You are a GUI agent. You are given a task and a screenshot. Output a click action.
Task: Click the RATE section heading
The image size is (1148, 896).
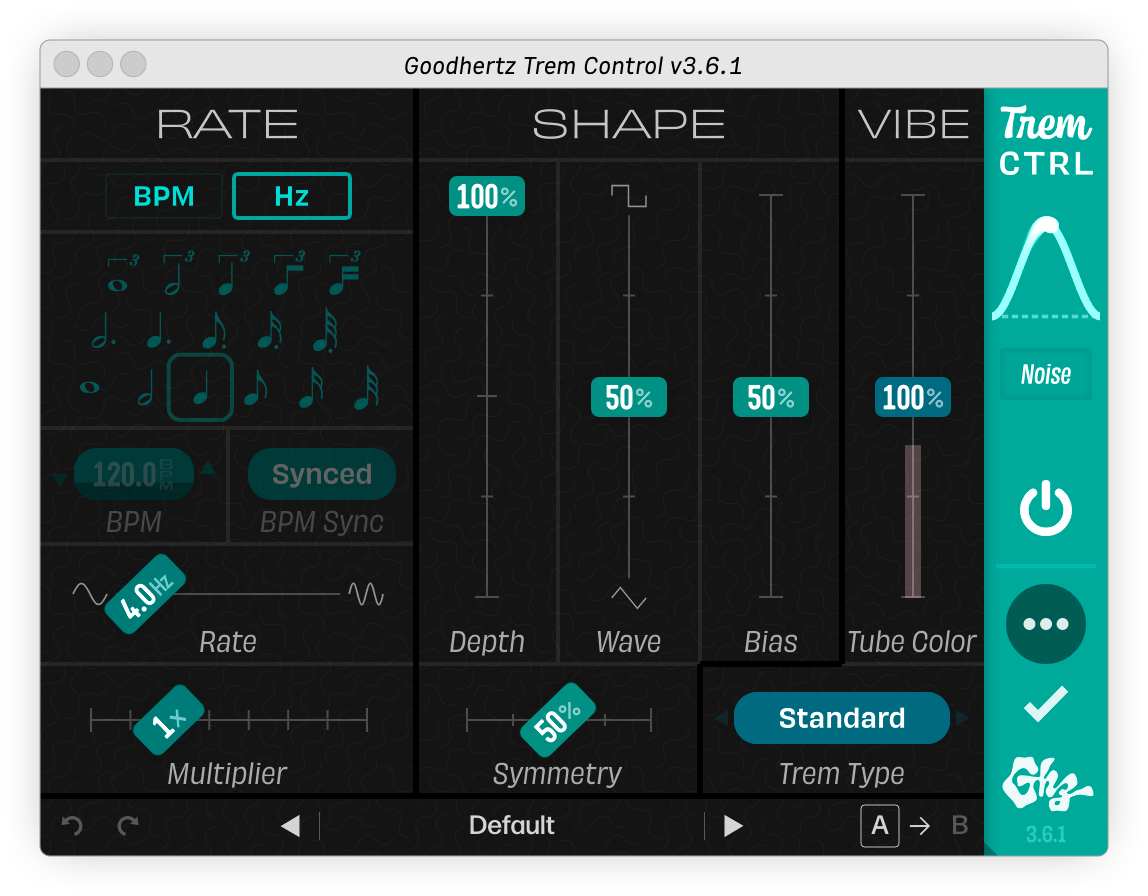tap(228, 124)
